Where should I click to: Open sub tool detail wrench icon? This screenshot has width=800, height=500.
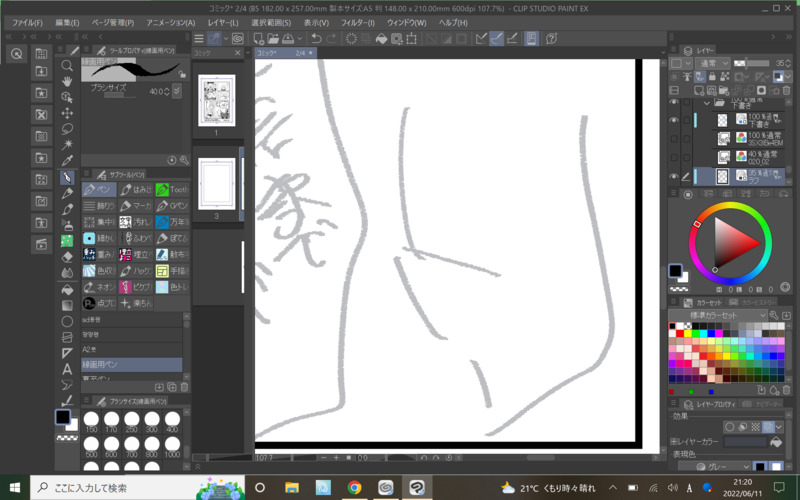coord(184,160)
